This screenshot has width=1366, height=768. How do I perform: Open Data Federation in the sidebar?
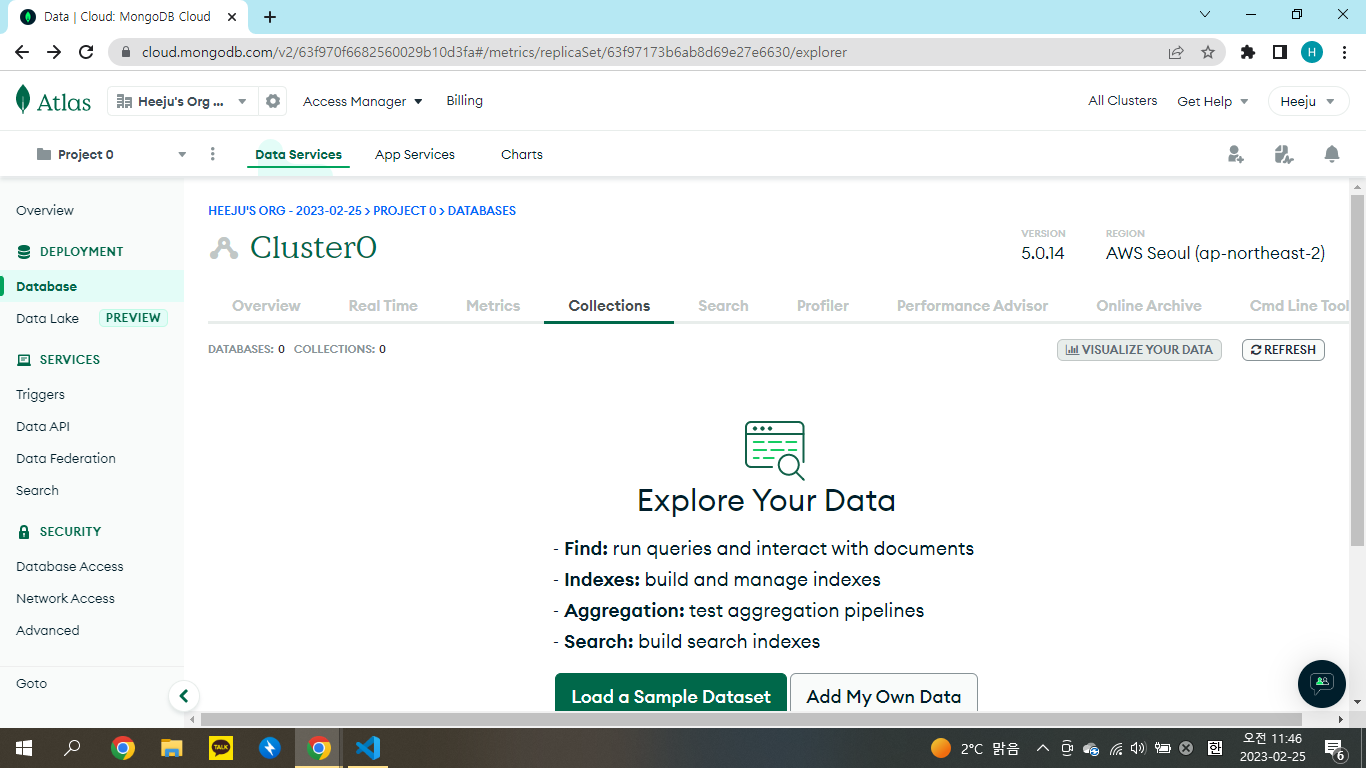[x=66, y=459]
